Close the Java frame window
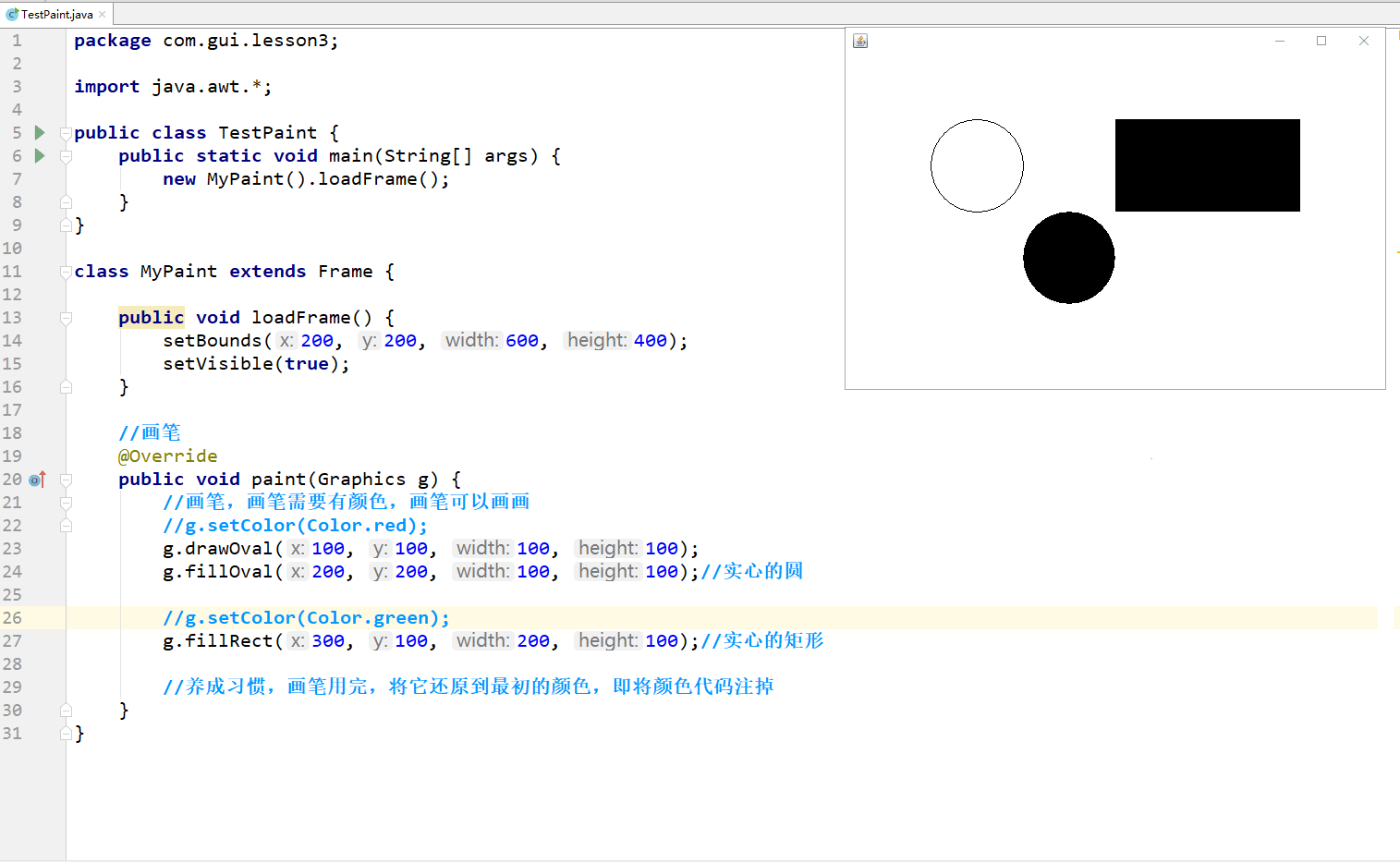This screenshot has width=1400, height=863. coord(1364,41)
